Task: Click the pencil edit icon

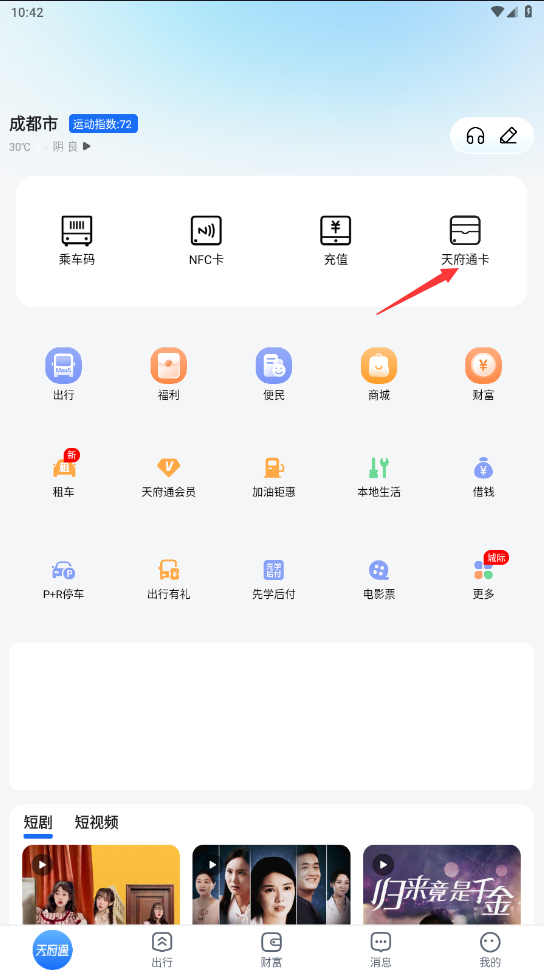Action: [509, 136]
